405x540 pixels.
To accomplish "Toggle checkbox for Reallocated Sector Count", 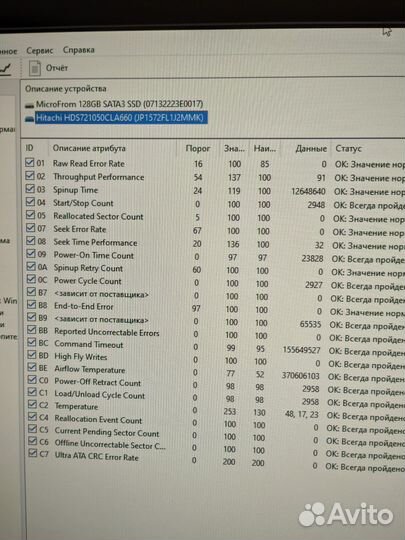I will tap(30, 215).
